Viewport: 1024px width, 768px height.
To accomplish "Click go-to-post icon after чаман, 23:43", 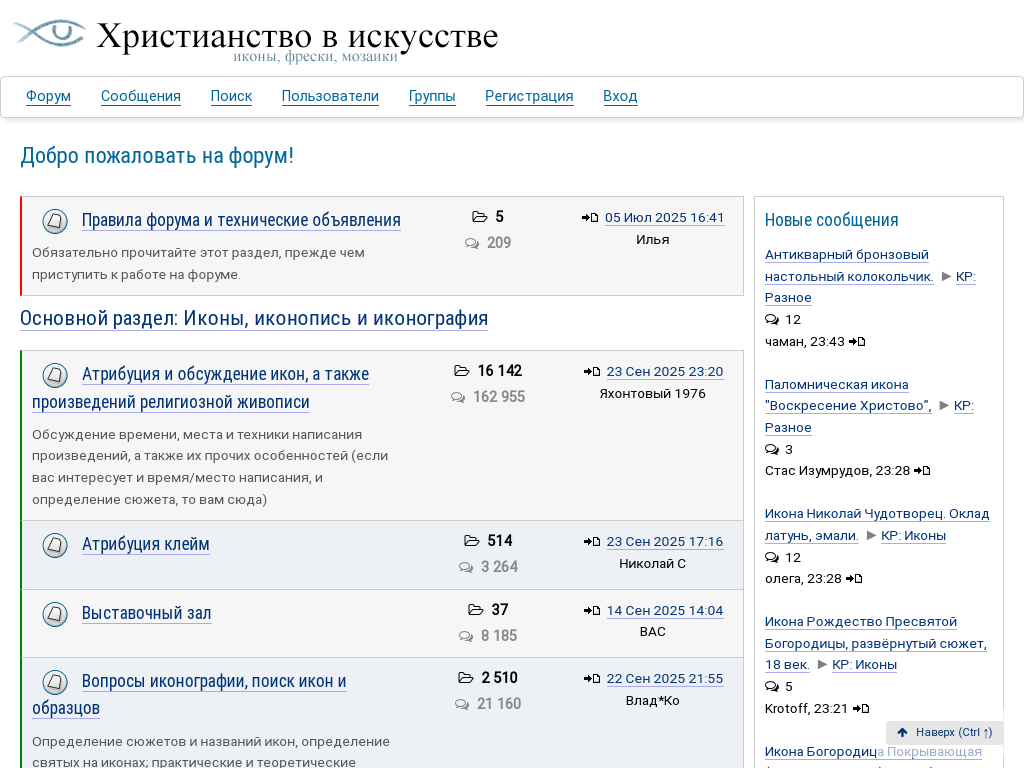I will click(857, 341).
